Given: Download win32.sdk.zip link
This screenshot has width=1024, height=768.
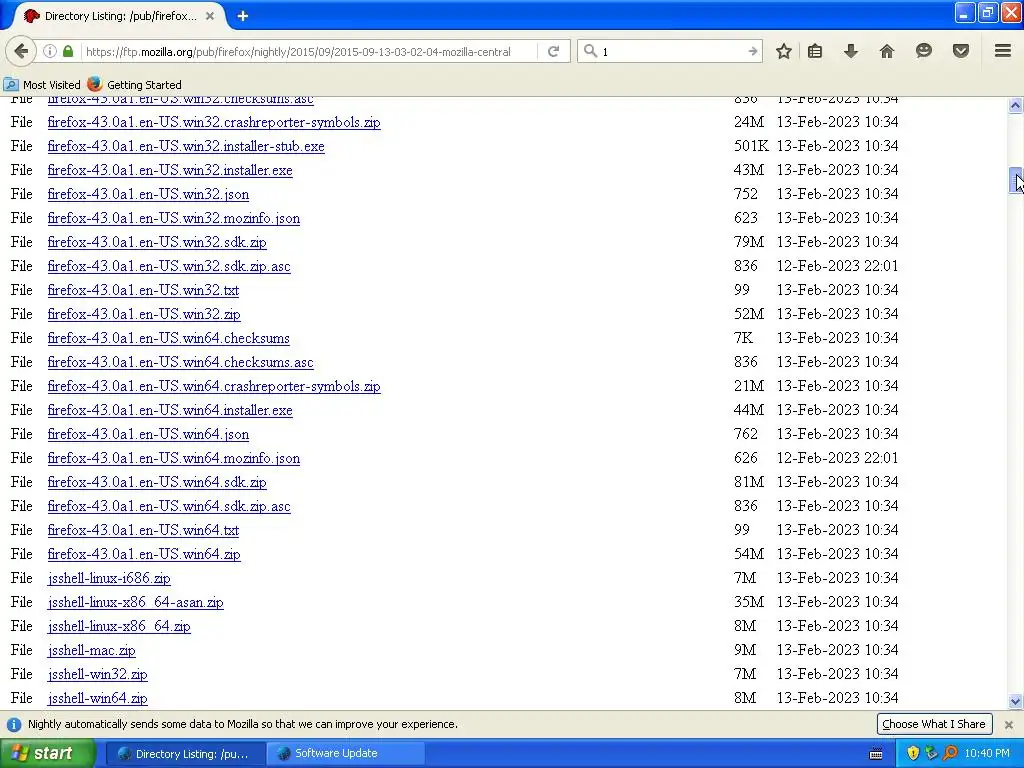Looking at the screenshot, I should [x=157, y=242].
